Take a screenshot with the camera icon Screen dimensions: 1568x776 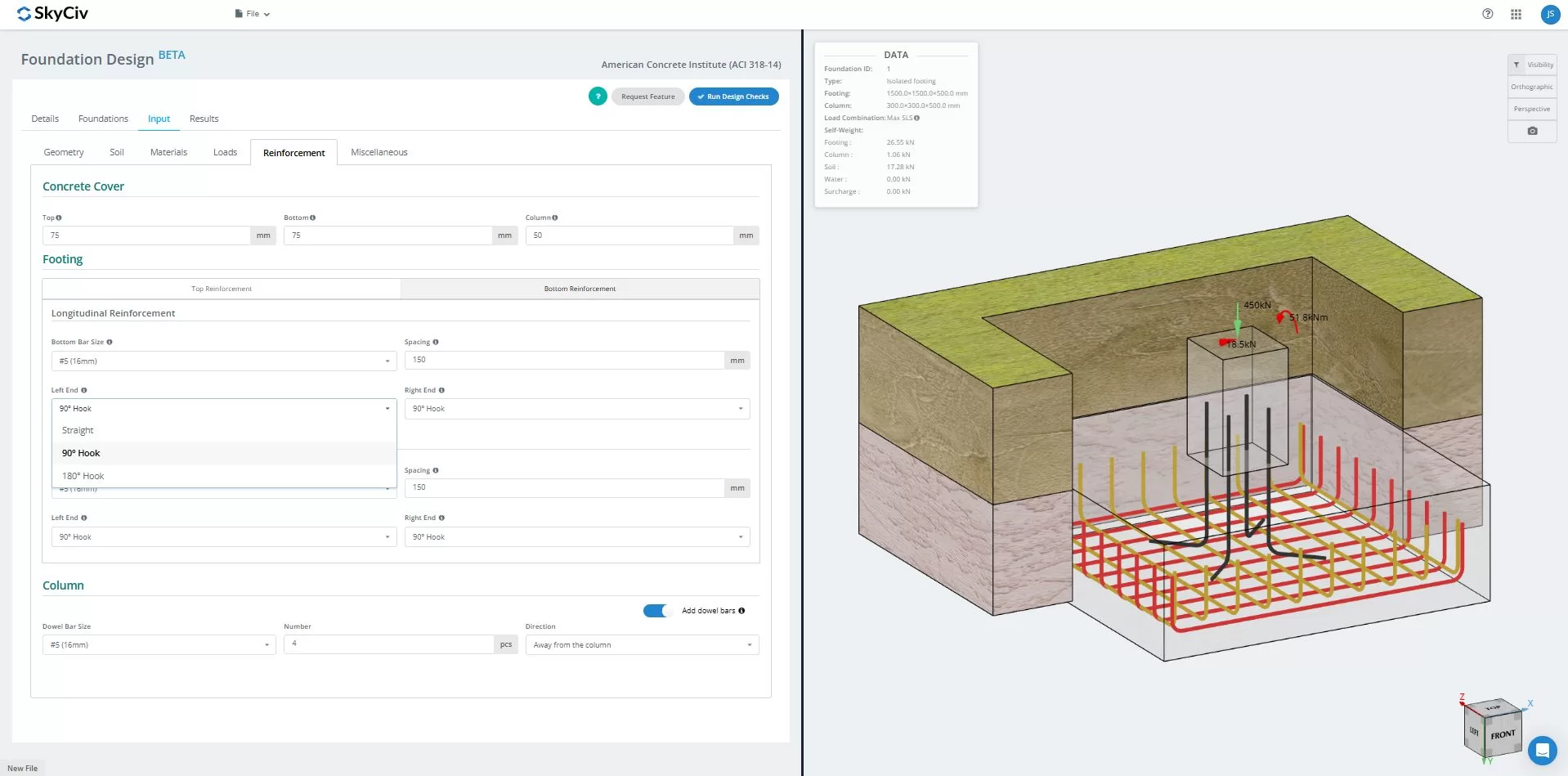click(x=1532, y=131)
